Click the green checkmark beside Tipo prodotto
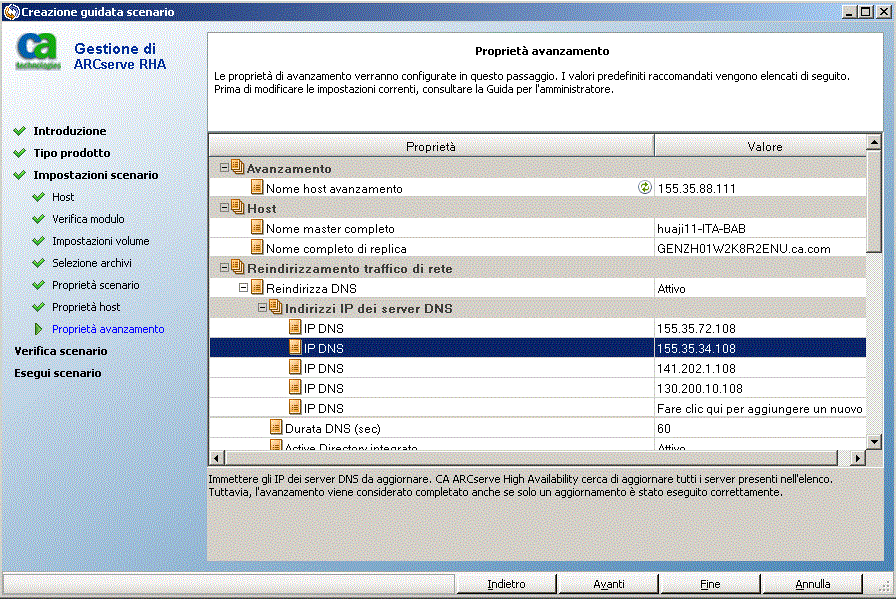 click(x=20, y=153)
